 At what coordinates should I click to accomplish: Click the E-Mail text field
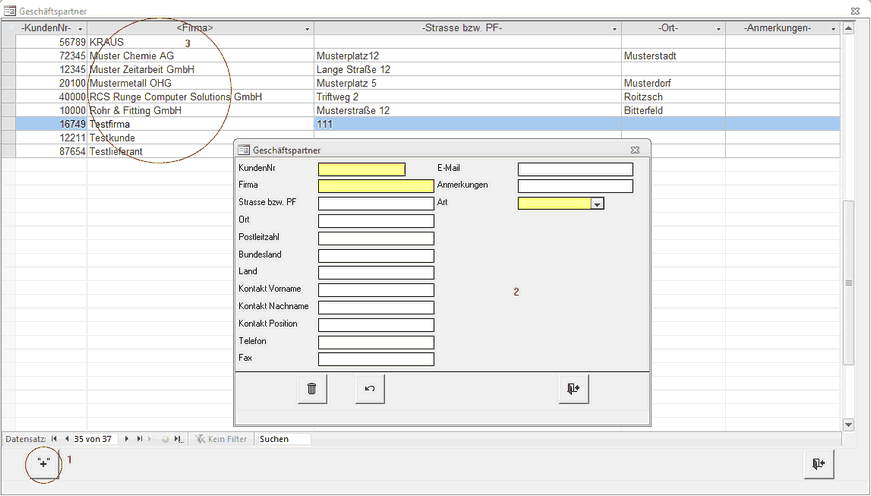pos(575,169)
